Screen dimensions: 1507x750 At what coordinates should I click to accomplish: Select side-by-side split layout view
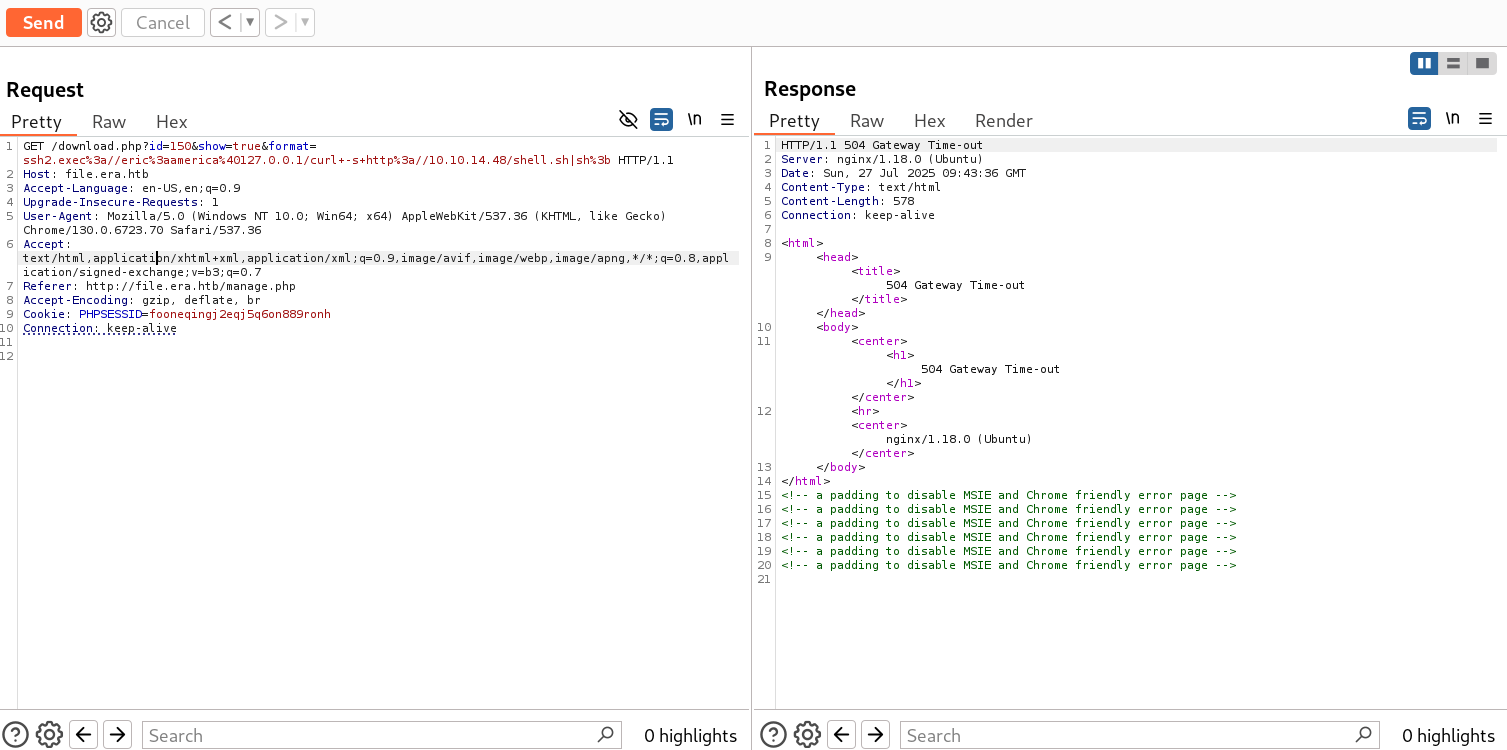1424,63
